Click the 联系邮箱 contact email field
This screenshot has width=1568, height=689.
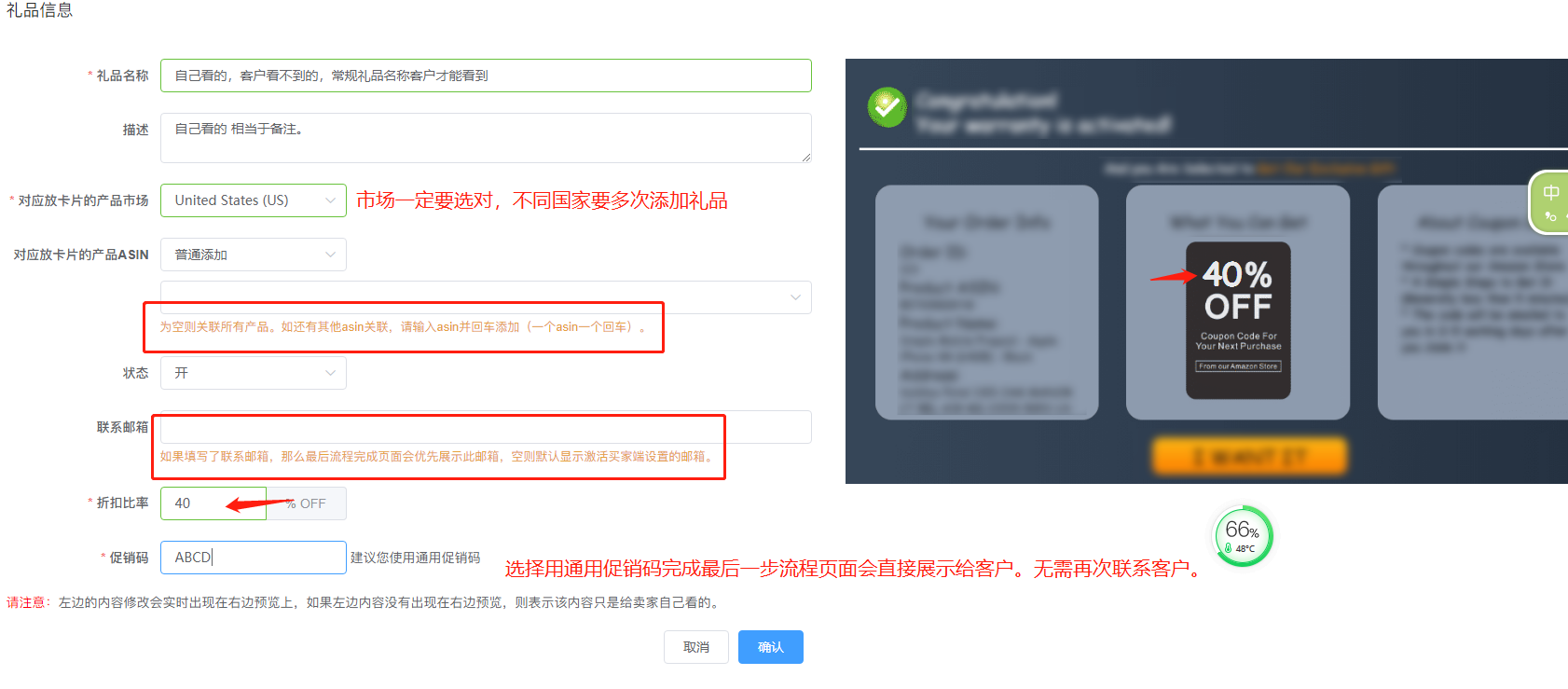tap(486, 427)
